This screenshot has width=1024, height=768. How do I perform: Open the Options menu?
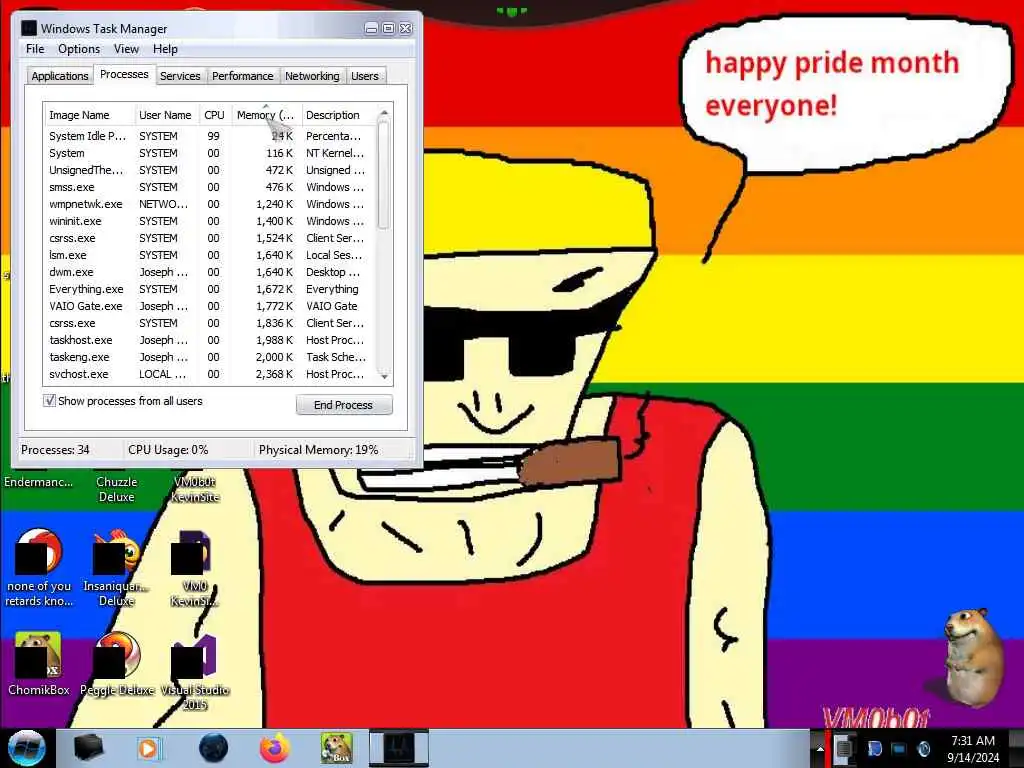79,49
